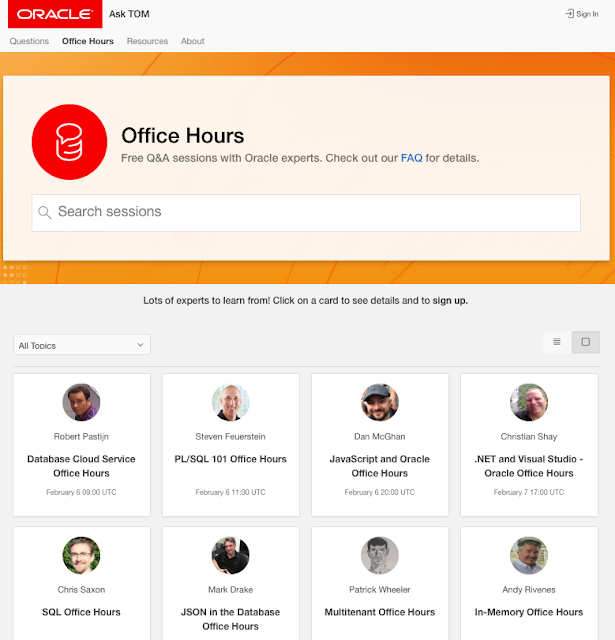
Task: Open PL/SQL 101 Office Hours
Action: [231, 459]
